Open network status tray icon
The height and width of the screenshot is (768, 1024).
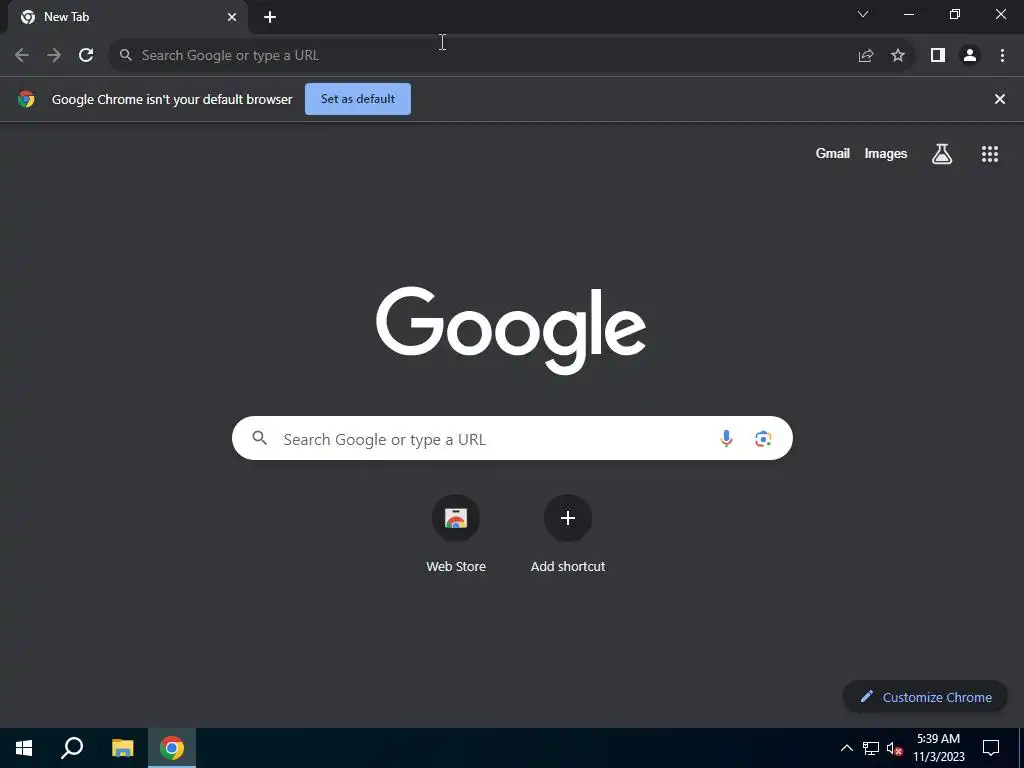pyautogui.click(x=871, y=748)
